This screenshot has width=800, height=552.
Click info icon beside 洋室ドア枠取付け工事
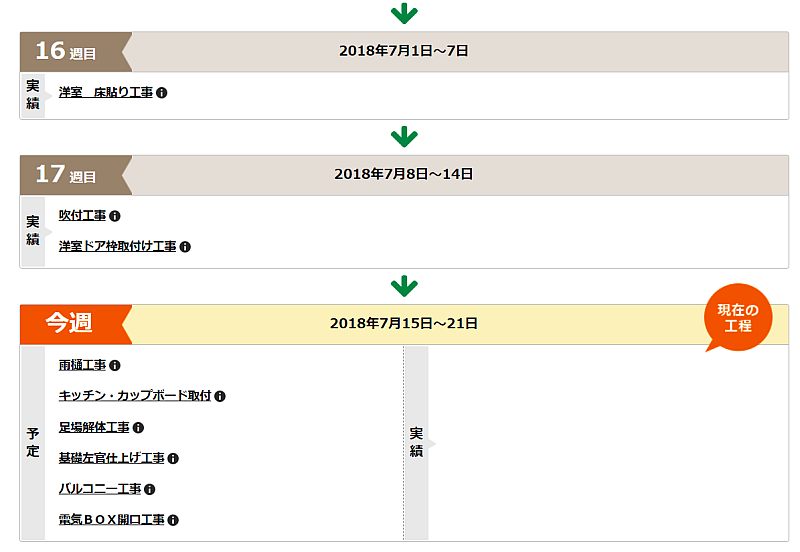tap(185, 247)
